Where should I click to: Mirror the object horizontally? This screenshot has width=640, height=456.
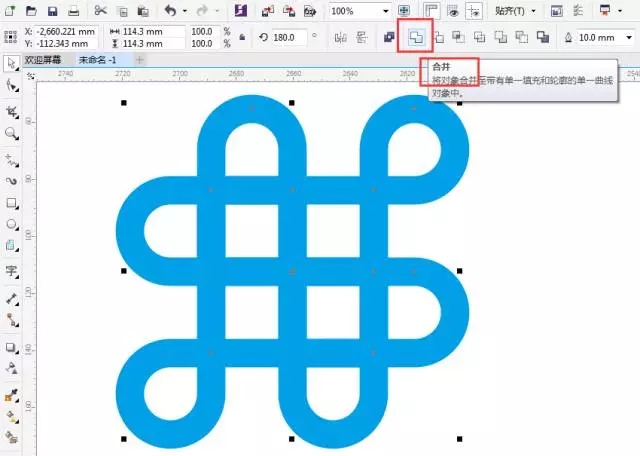[340, 38]
